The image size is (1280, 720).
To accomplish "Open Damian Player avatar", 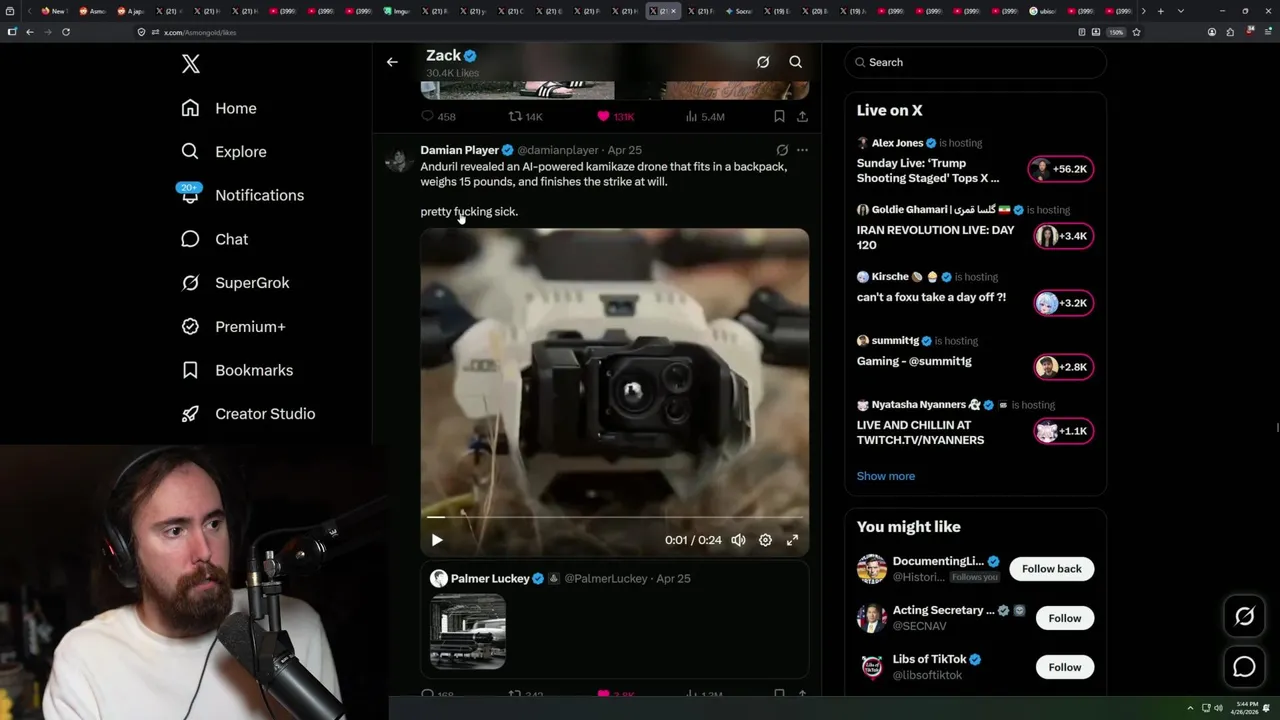I will point(399,161).
